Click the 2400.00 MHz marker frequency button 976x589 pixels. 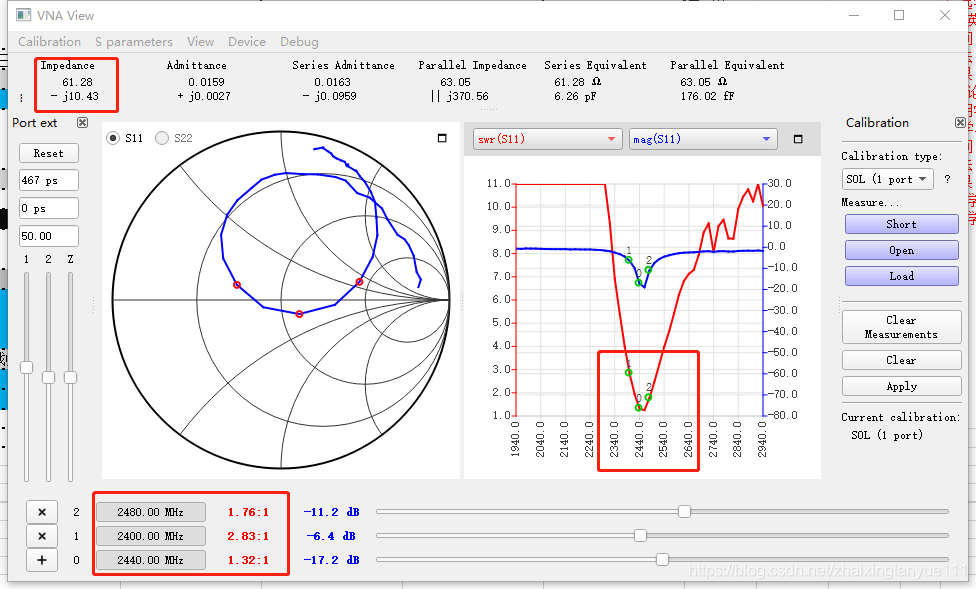pyautogui.click(x=151, y=536)
